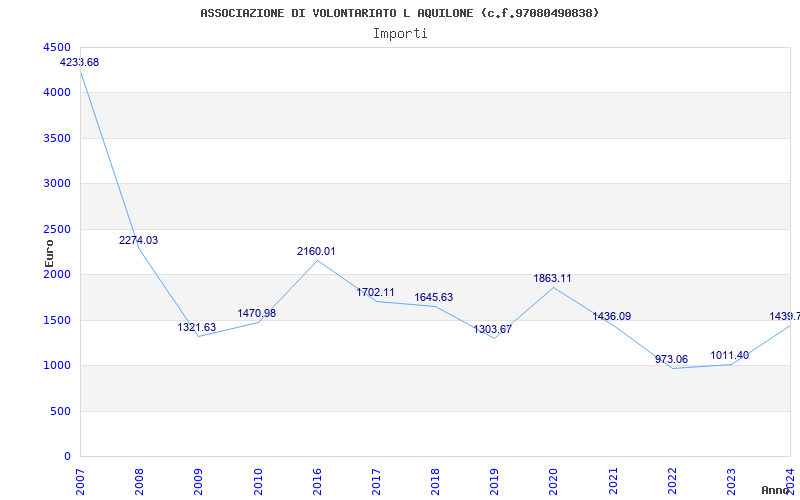
Task: Click the 2016 year axis label
Action: pyautogui.click(x=317, y=479)
